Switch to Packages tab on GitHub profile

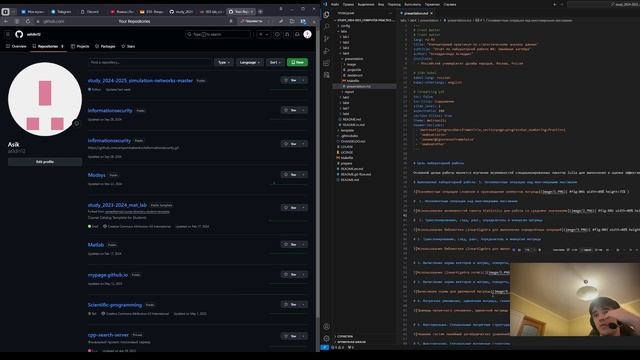(x=105, y=47)
